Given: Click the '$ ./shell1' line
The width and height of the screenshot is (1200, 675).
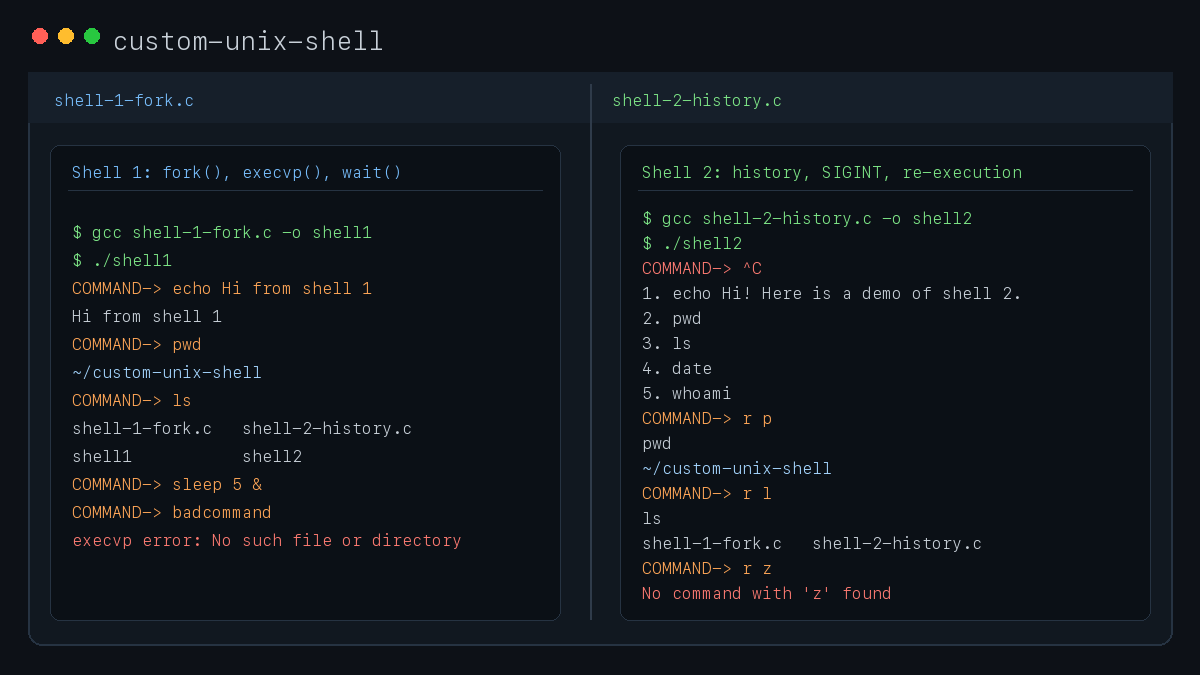Looking at the screenshot, I should 122,260.
